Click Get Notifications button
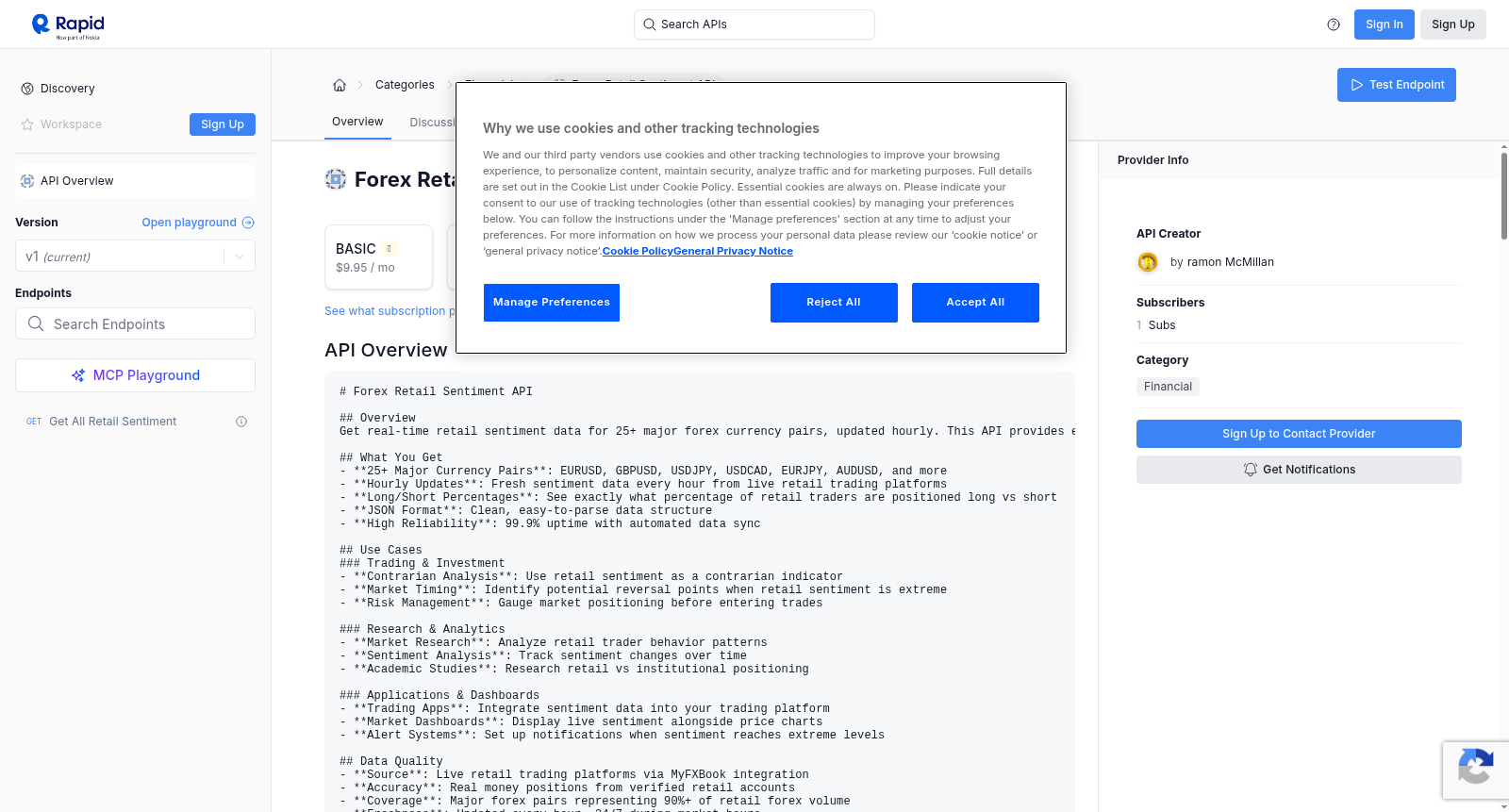The image size is (1509, 812). (1299, 470)
